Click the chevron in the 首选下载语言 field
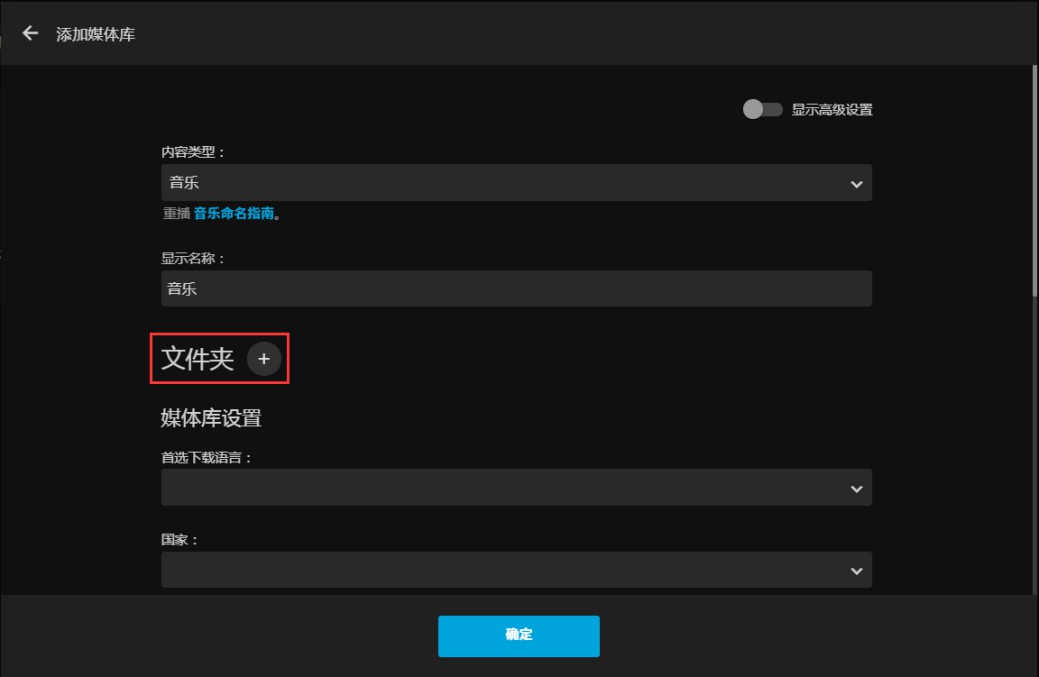 [856, 489]
